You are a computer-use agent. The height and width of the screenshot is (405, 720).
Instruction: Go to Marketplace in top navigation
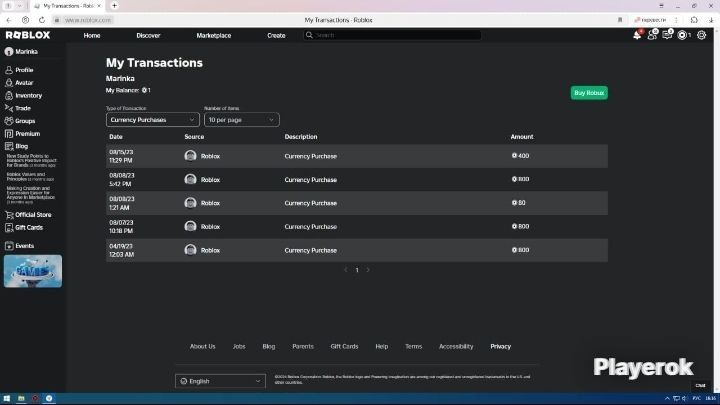pyautogui.click(x=214, y=35)
